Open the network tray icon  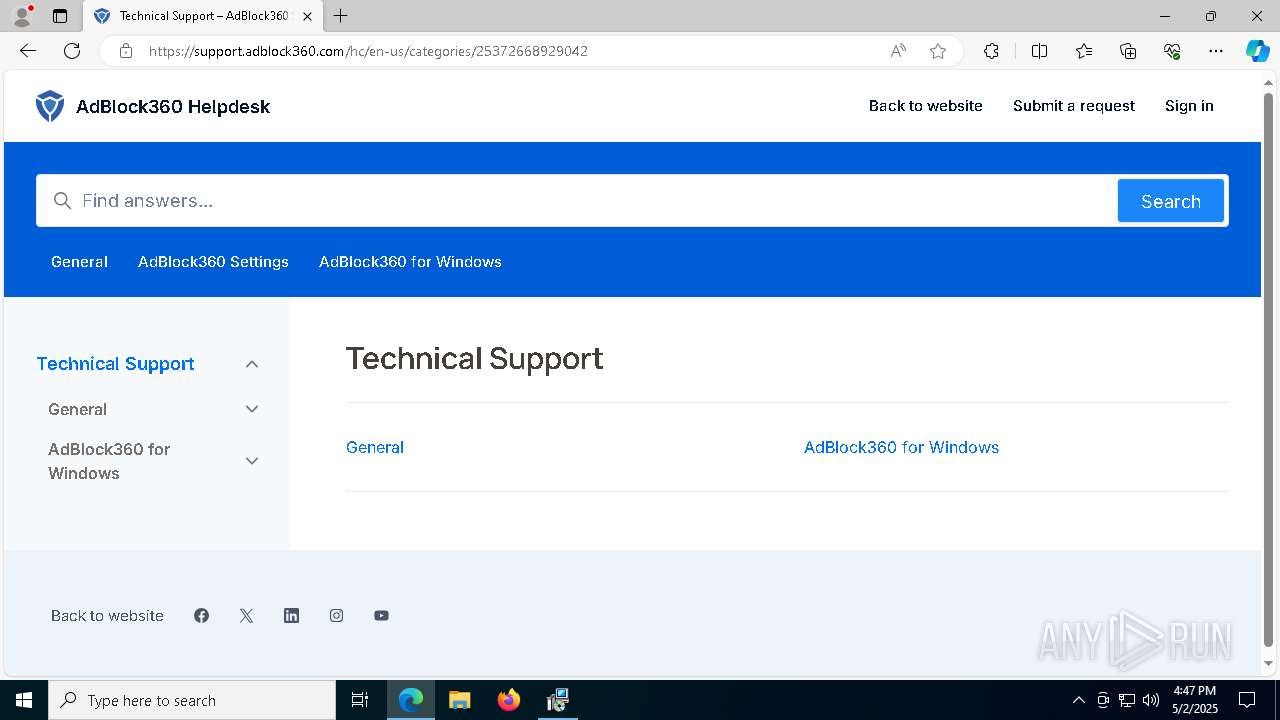[1127, 700]
